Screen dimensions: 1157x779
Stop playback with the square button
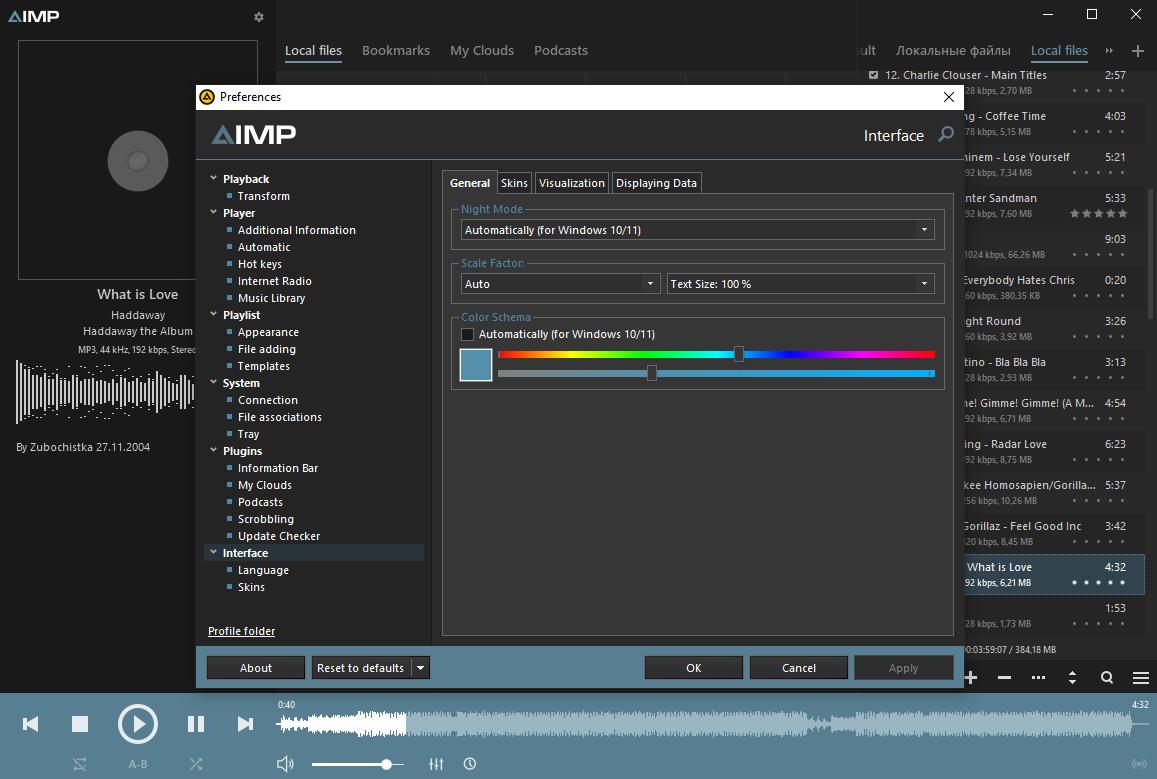[x=80, y=724]
